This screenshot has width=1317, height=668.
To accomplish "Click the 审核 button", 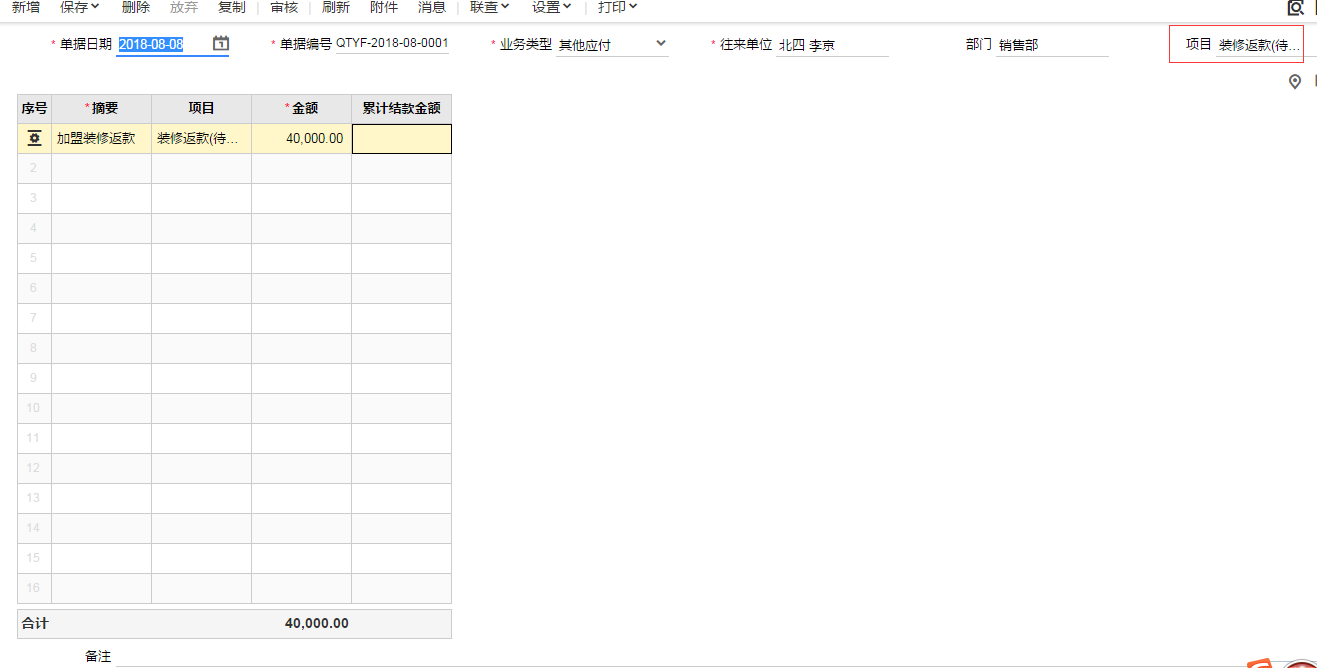I will (x=284, y=8).
